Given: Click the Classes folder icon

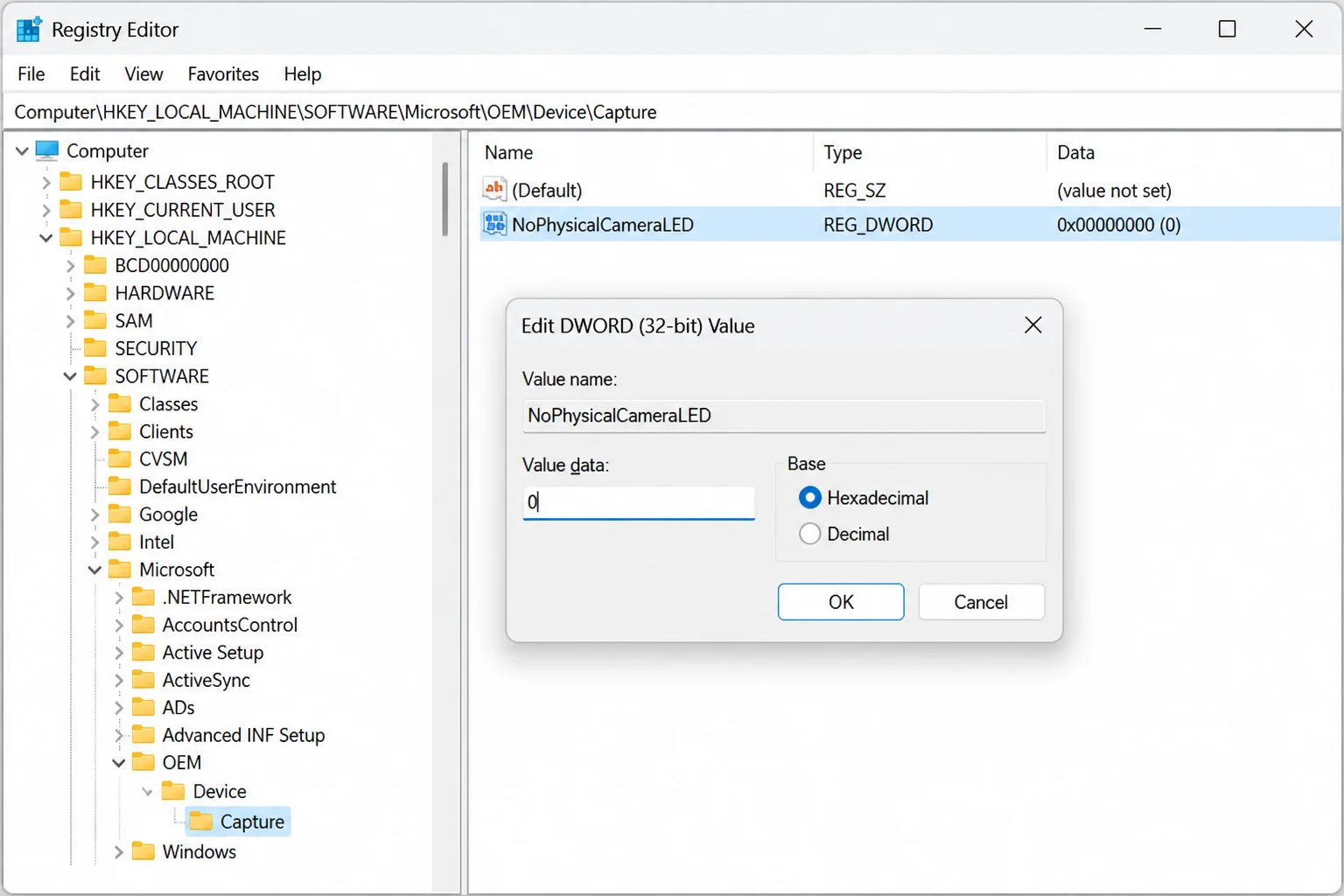Looking at the screenshot, I should point(120,404).
